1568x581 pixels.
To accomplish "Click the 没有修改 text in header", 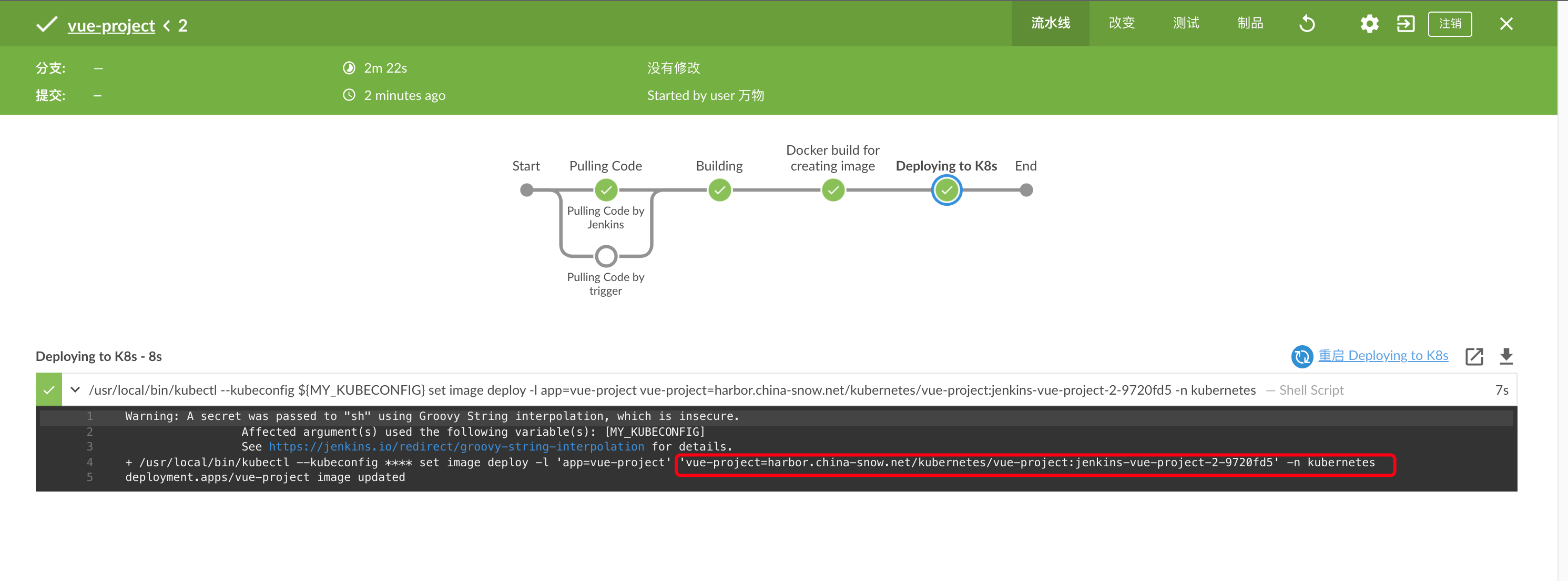I will pyautogui.click(x=673, y=68).
